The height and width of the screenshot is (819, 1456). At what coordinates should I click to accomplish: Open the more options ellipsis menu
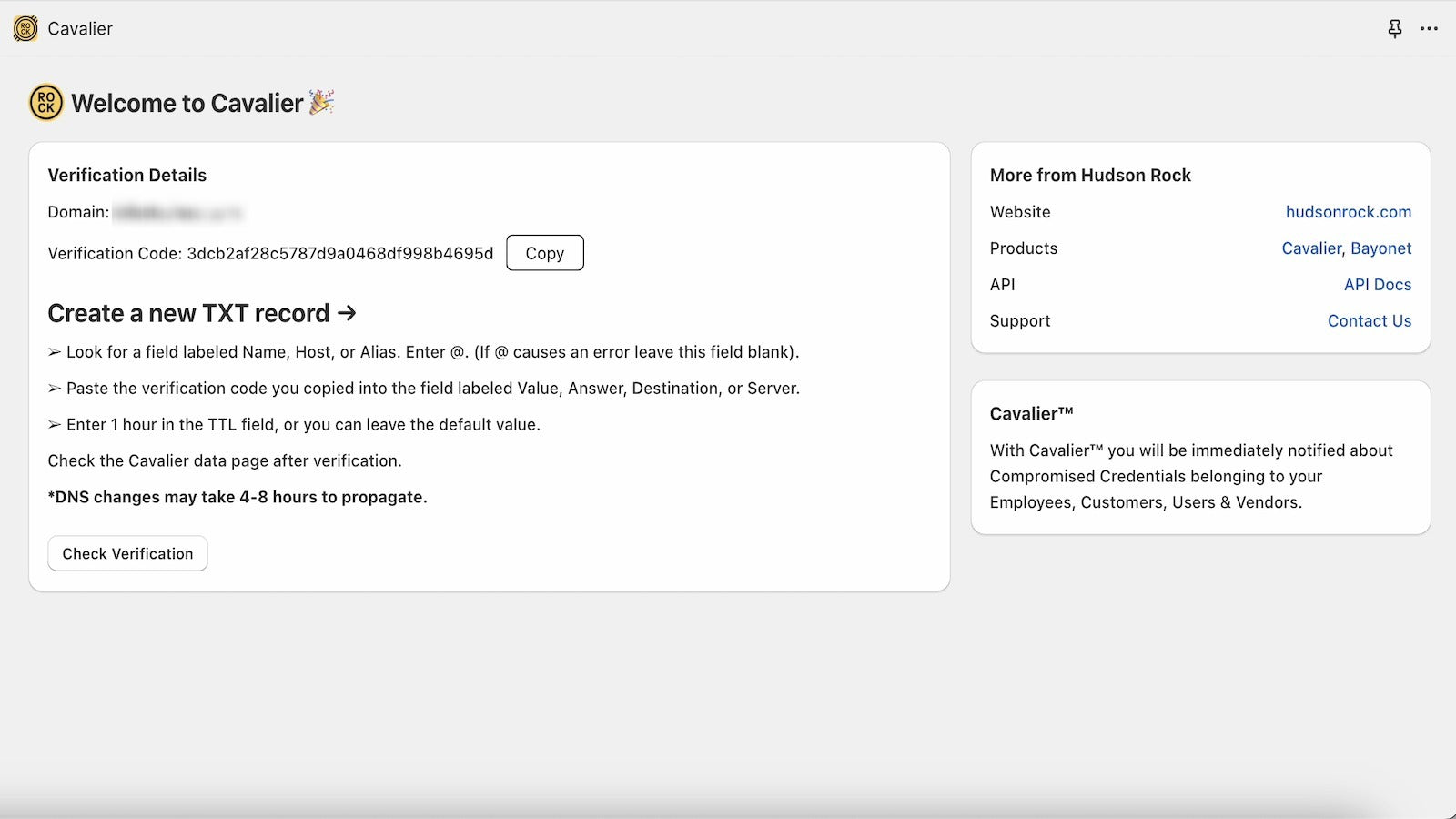pos(1430,29)
